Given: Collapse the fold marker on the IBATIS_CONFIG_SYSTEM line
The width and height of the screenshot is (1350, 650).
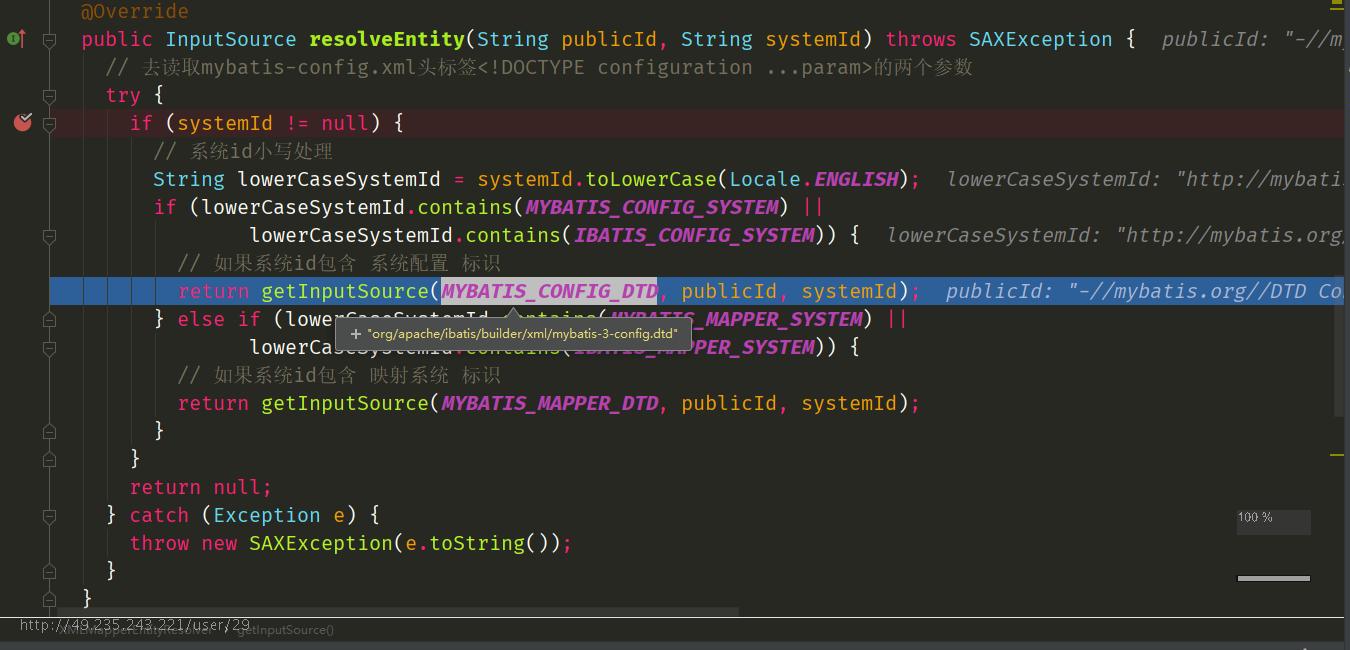Looking at the screenshot, I should coord(49,236).
